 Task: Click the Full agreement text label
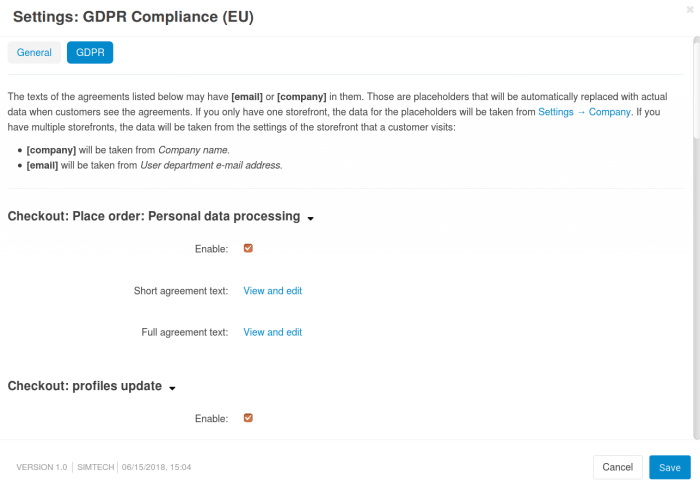[x=184, y=332]
